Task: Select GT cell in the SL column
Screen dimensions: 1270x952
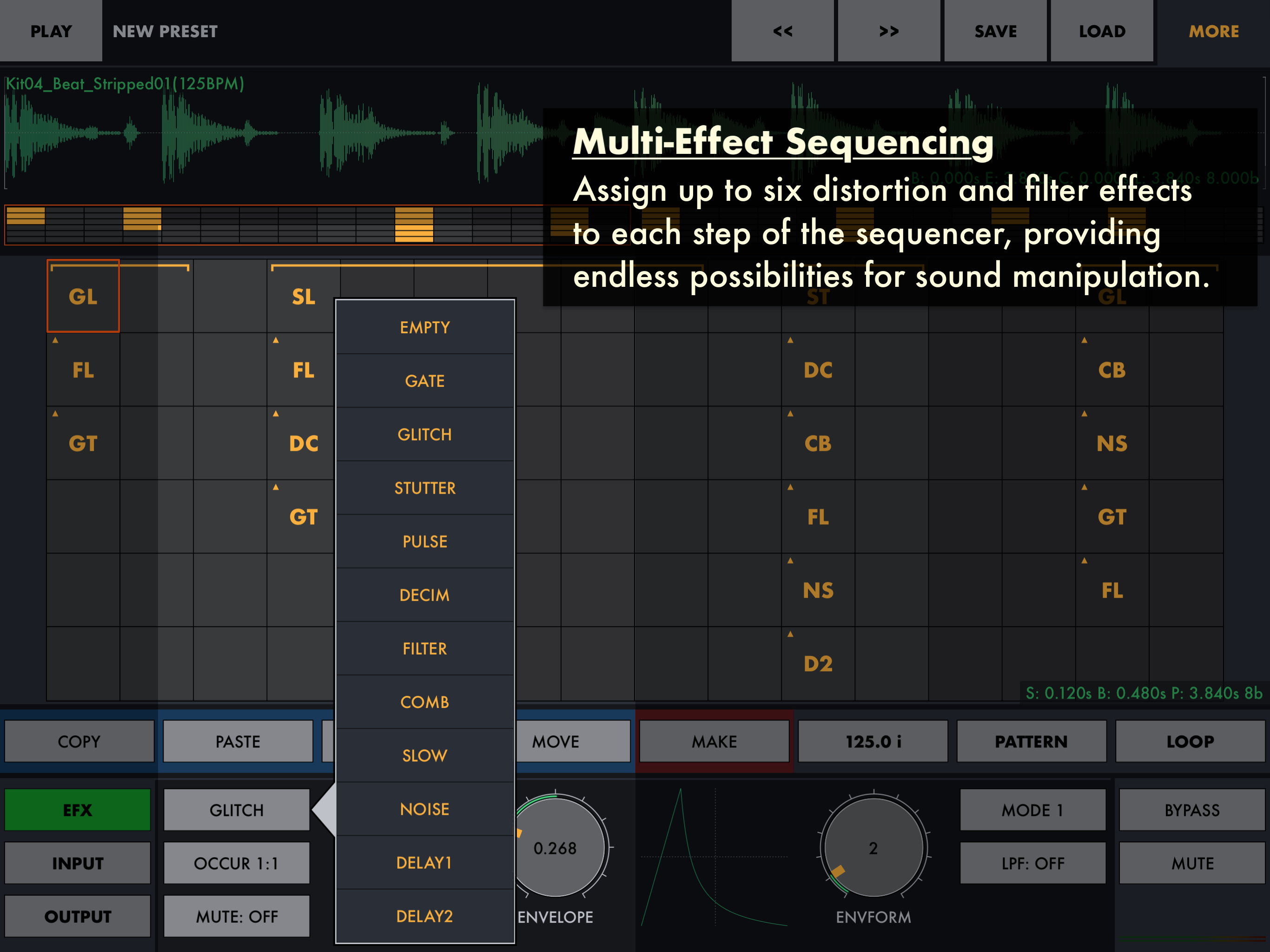Action: [304, 517]
